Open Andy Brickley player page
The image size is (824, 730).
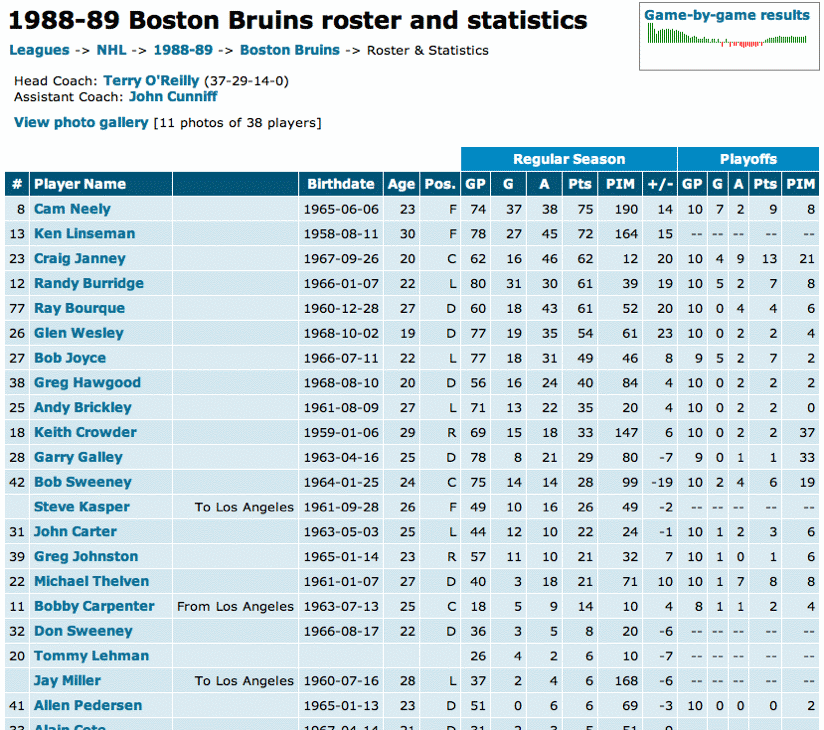tap(83, 407)
